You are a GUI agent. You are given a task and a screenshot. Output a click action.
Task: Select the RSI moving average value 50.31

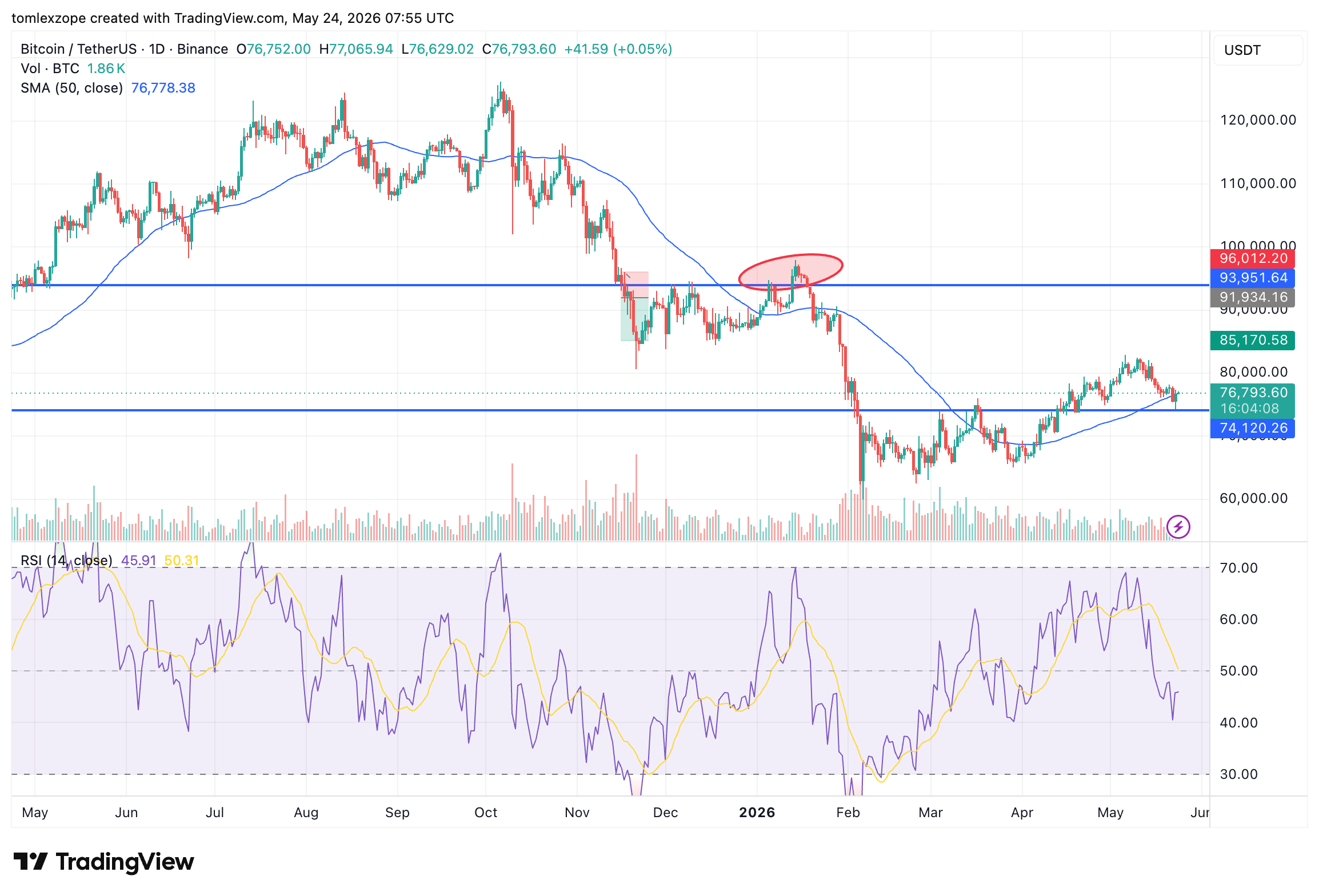pyautogui.click(x=182, y=561)
